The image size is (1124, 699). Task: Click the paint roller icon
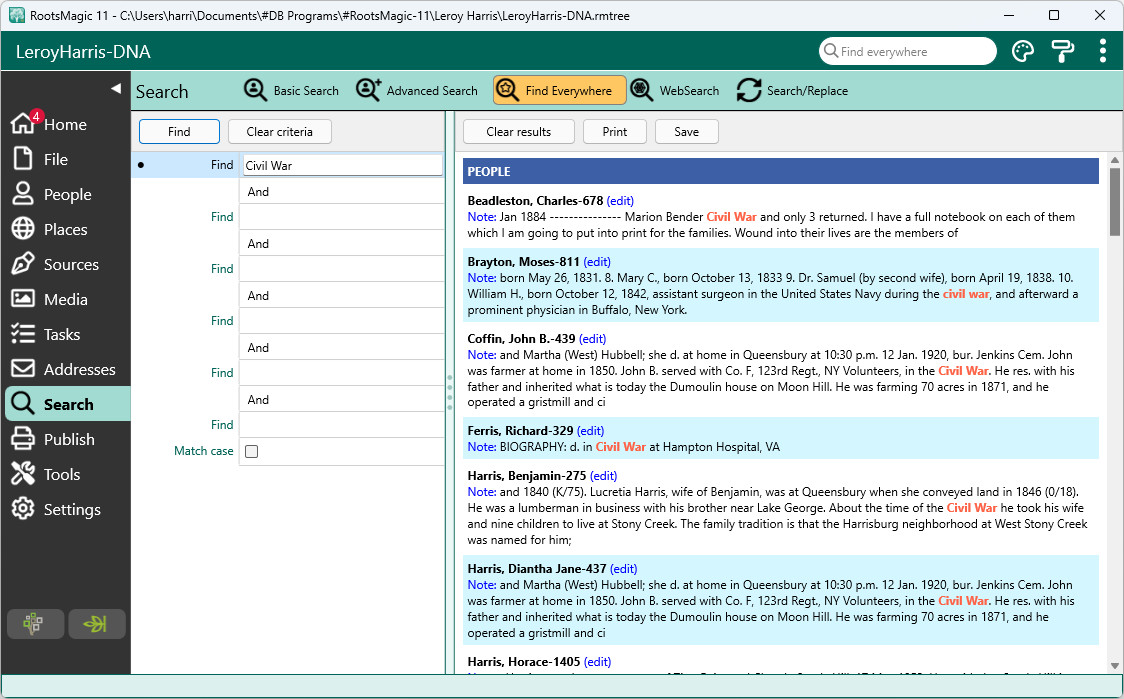[1062, 51]
